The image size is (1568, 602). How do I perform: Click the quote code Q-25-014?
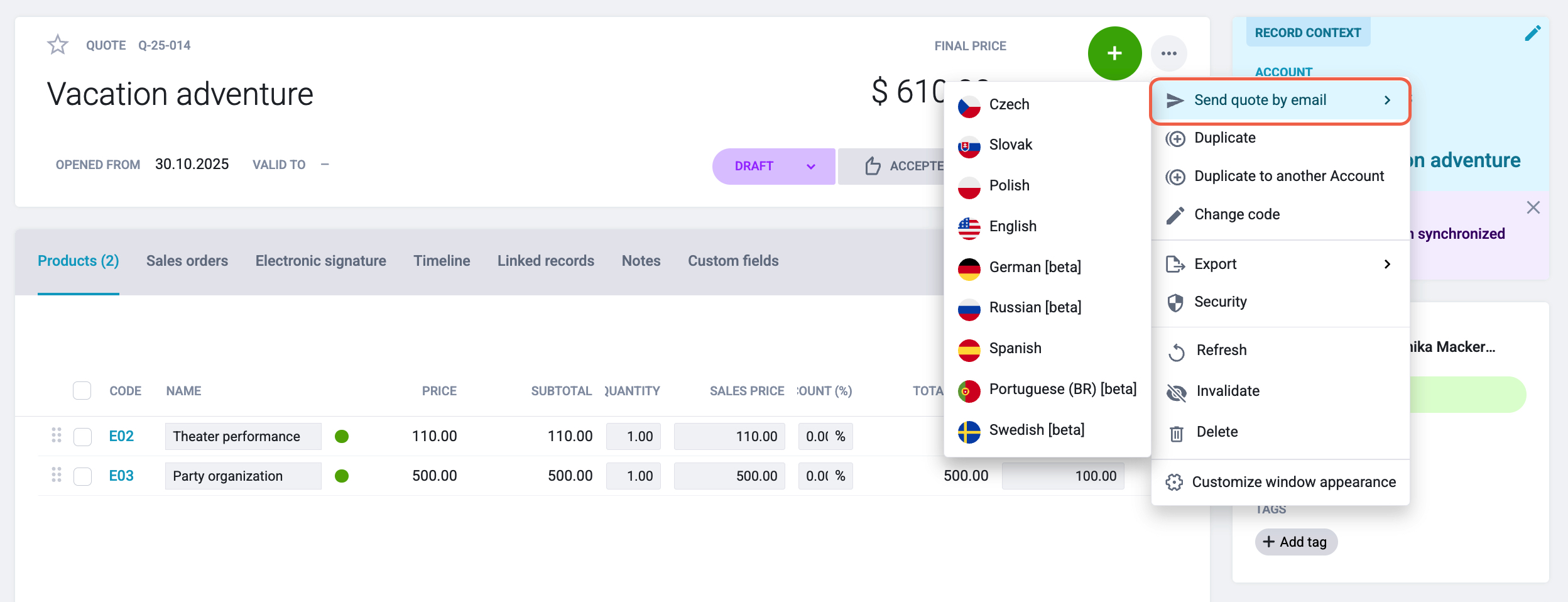[x=165, y=45]
